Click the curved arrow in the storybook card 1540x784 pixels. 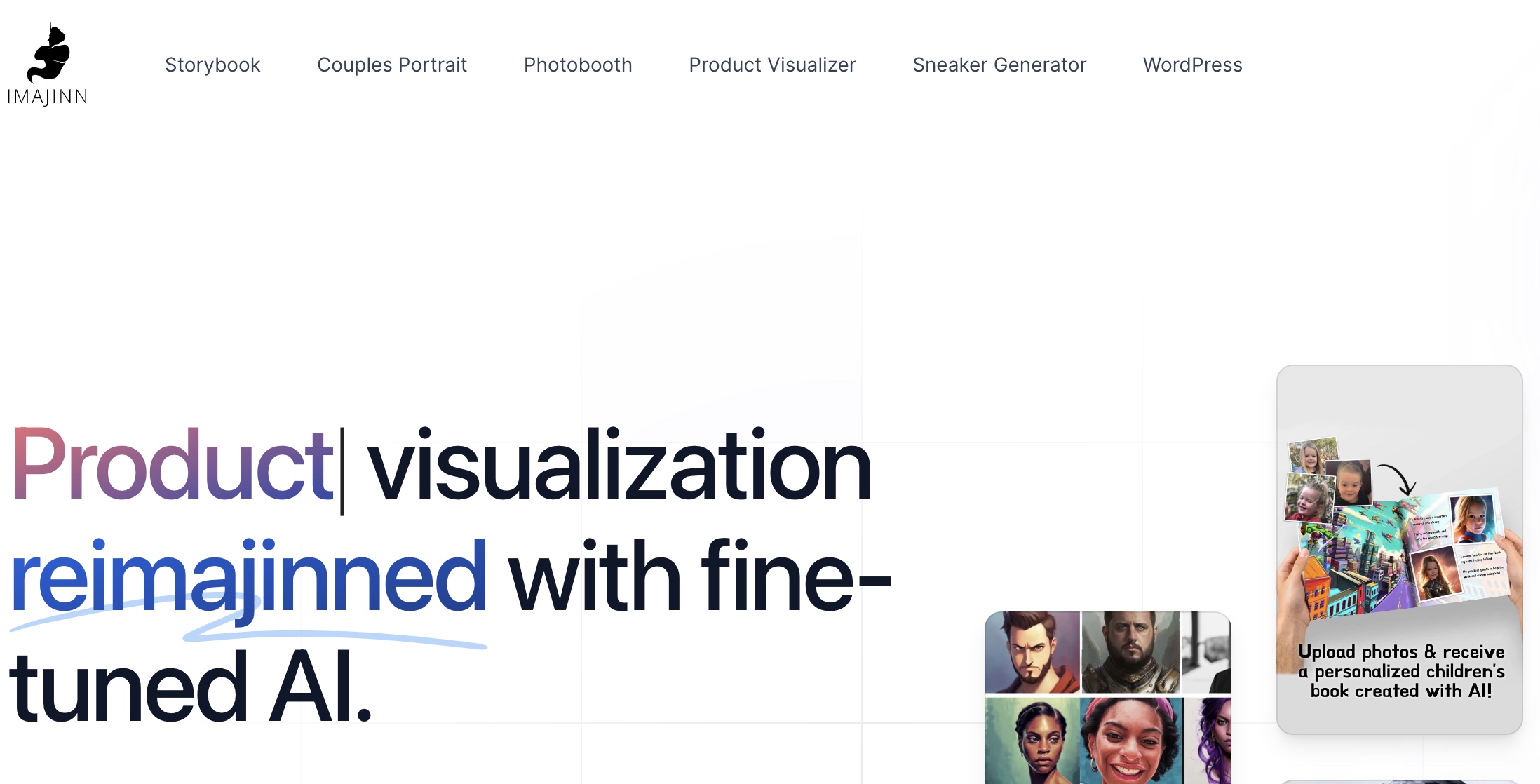click(x=1398, y=478)
